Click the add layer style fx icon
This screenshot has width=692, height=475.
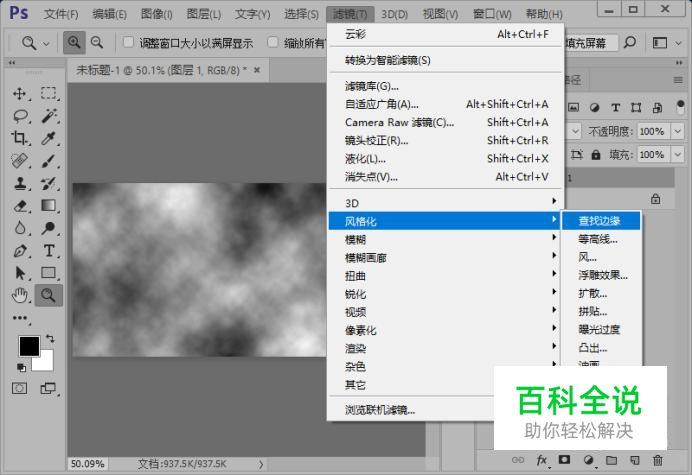click(542, 460)
